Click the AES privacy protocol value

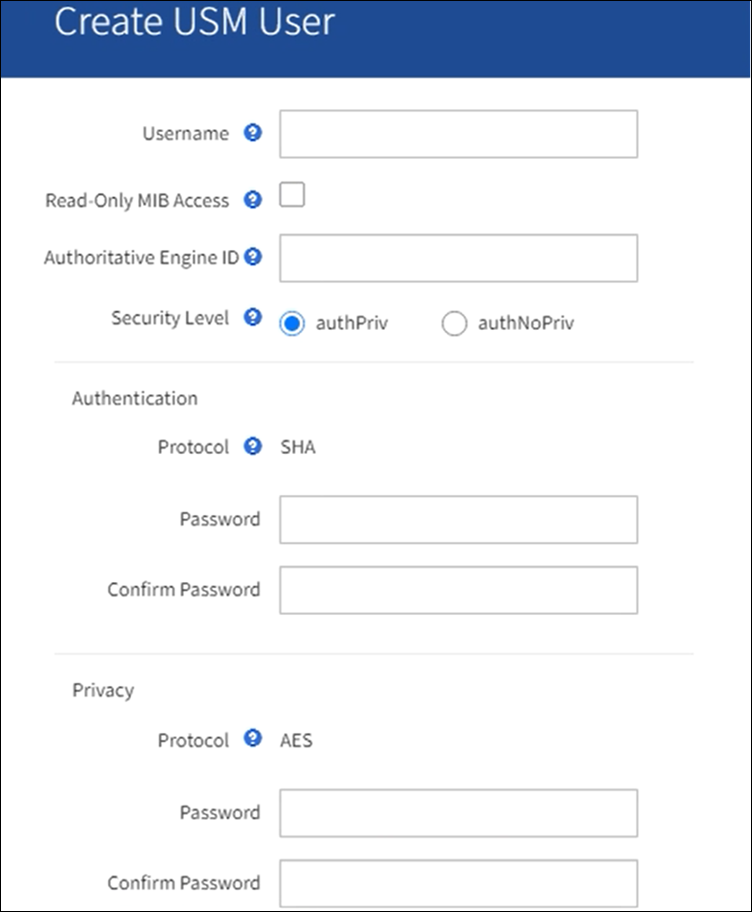[x=296, y=741]
